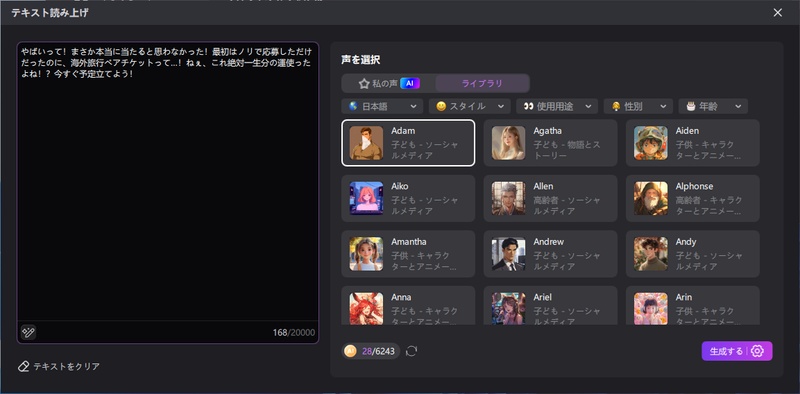The height and width of the screenshot is (394, 800).
Task: Click the Ariel voice name label
Action: (542, 297)
